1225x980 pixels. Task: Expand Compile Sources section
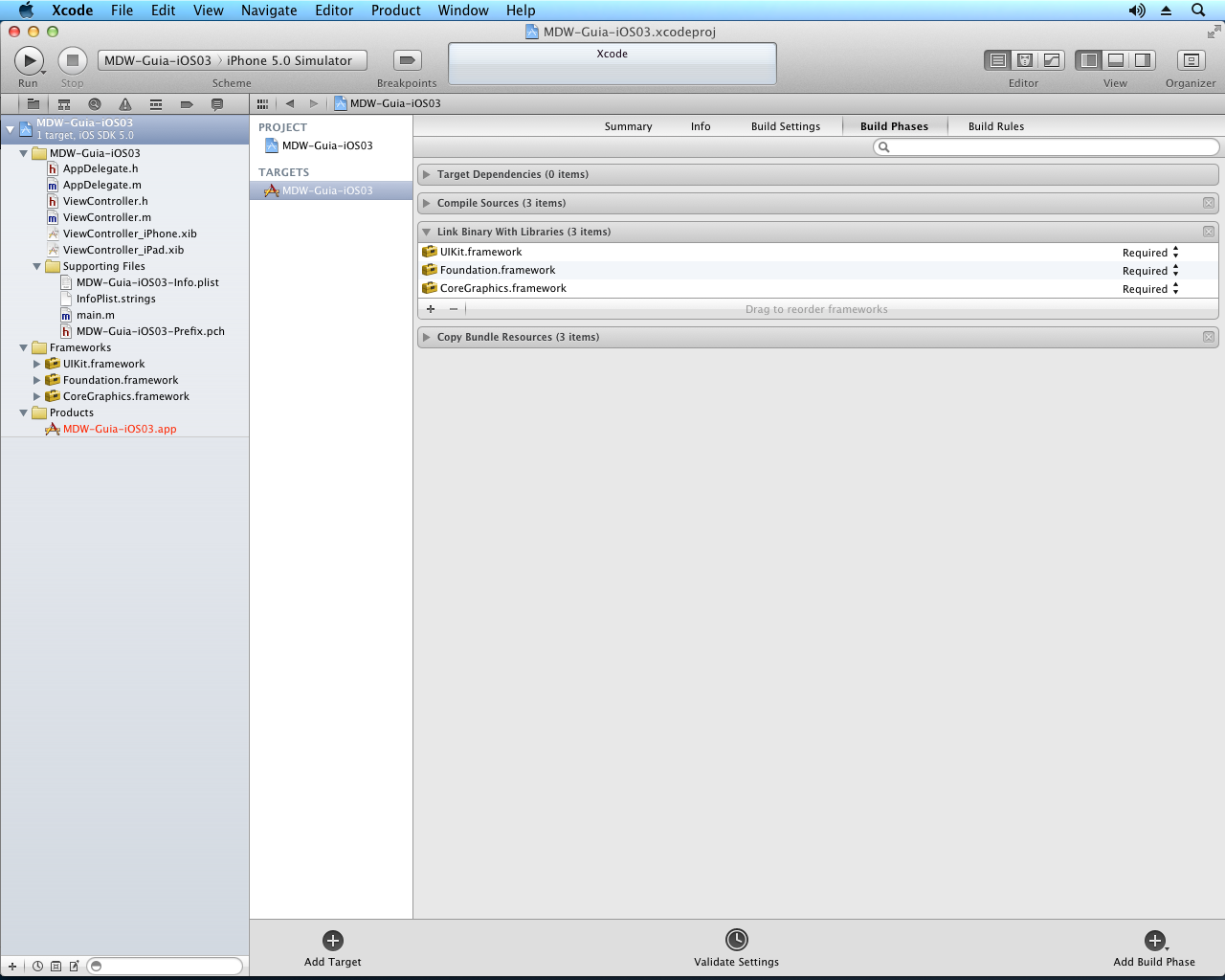427,203
